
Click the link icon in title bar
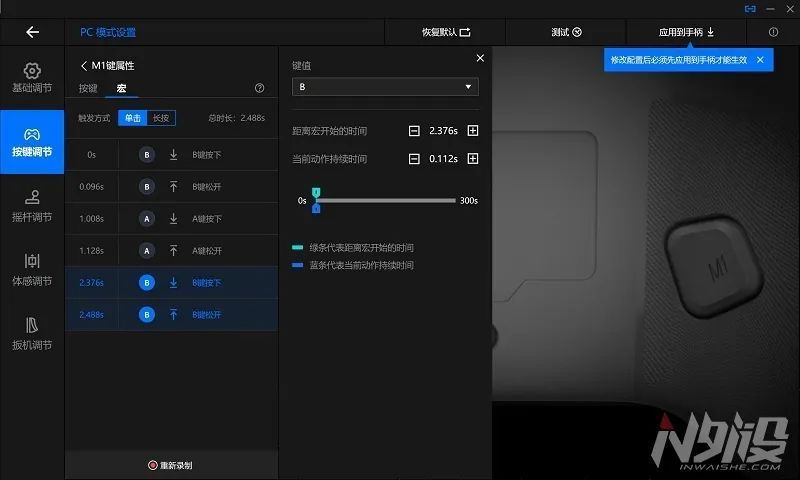(750, 9)
